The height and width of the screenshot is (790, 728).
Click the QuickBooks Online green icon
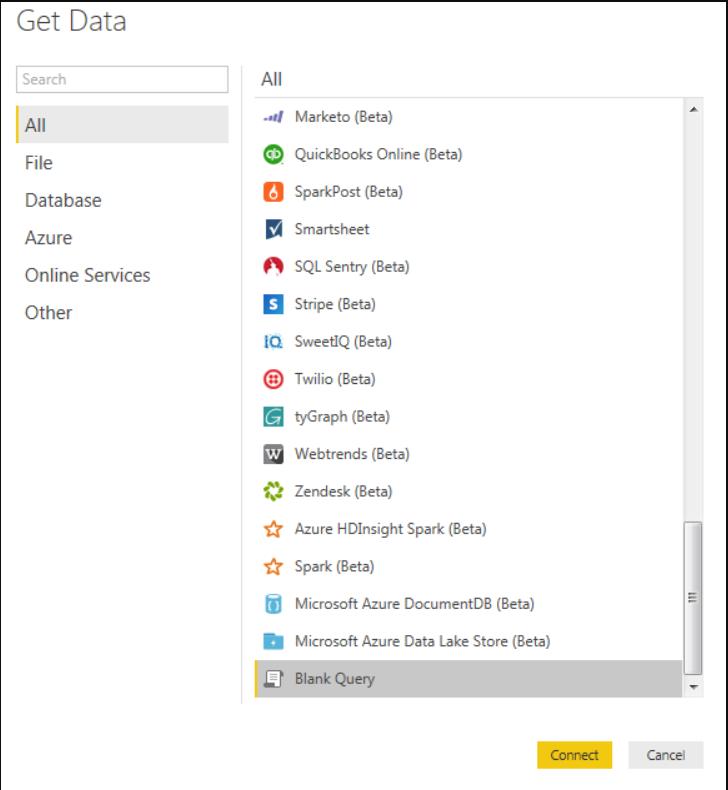(x=271, y=155)
